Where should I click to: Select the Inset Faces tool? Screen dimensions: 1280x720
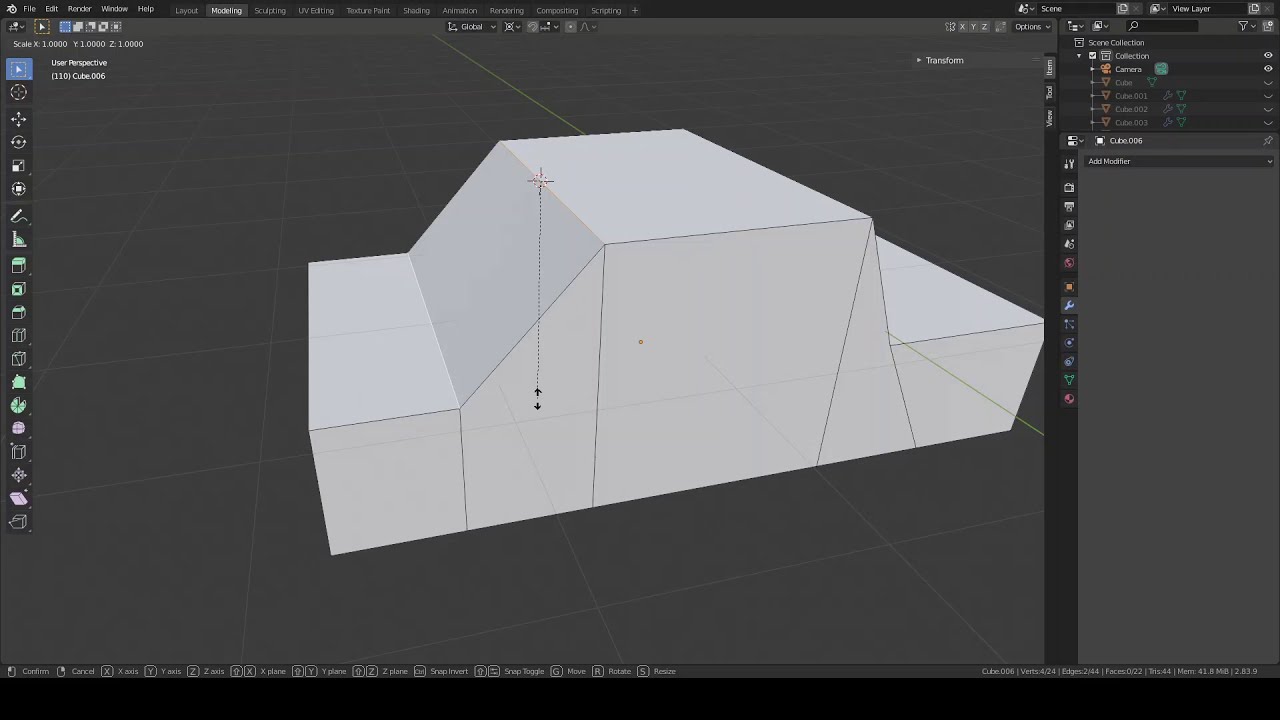18,289
